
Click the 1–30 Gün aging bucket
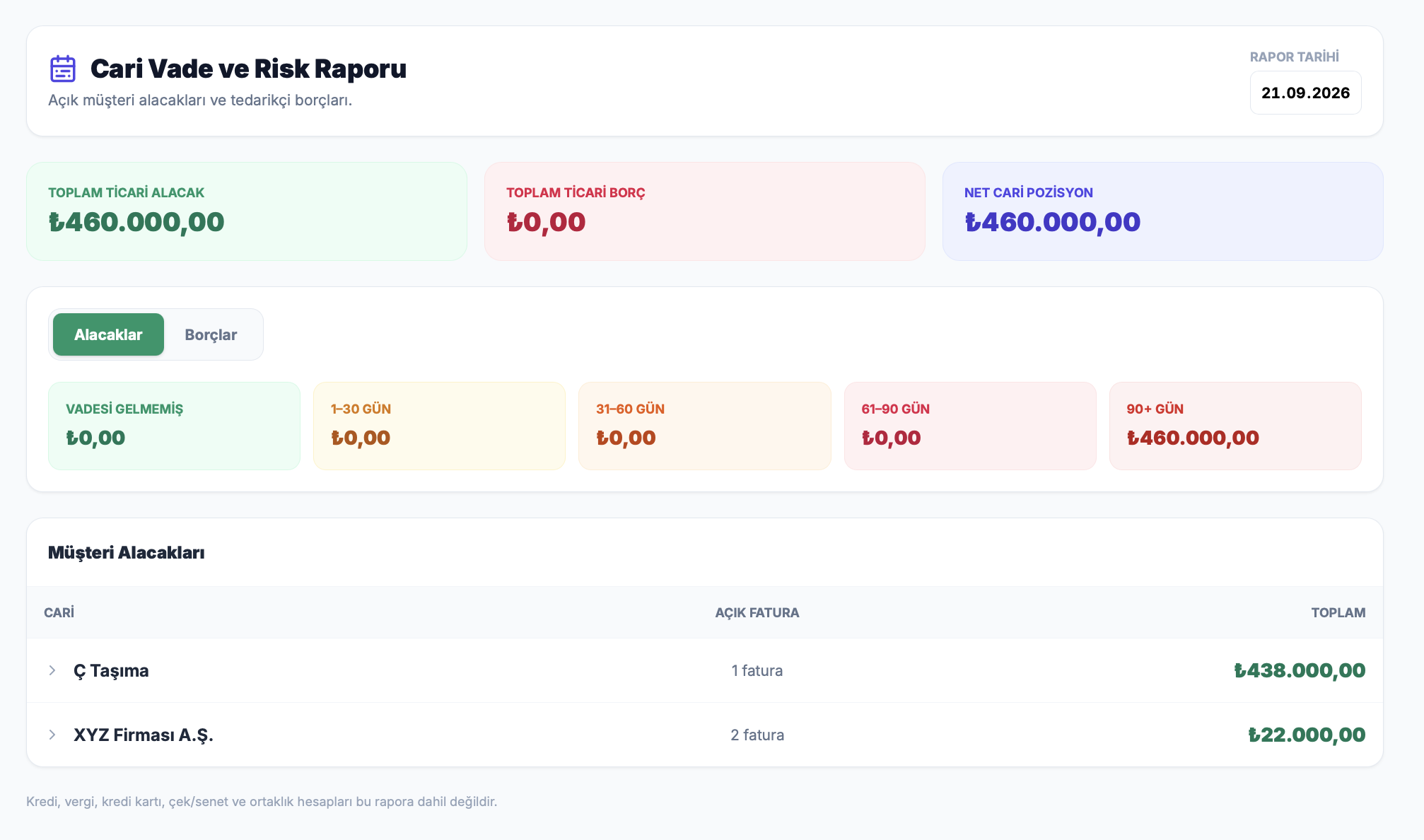[x=439, y=426]
